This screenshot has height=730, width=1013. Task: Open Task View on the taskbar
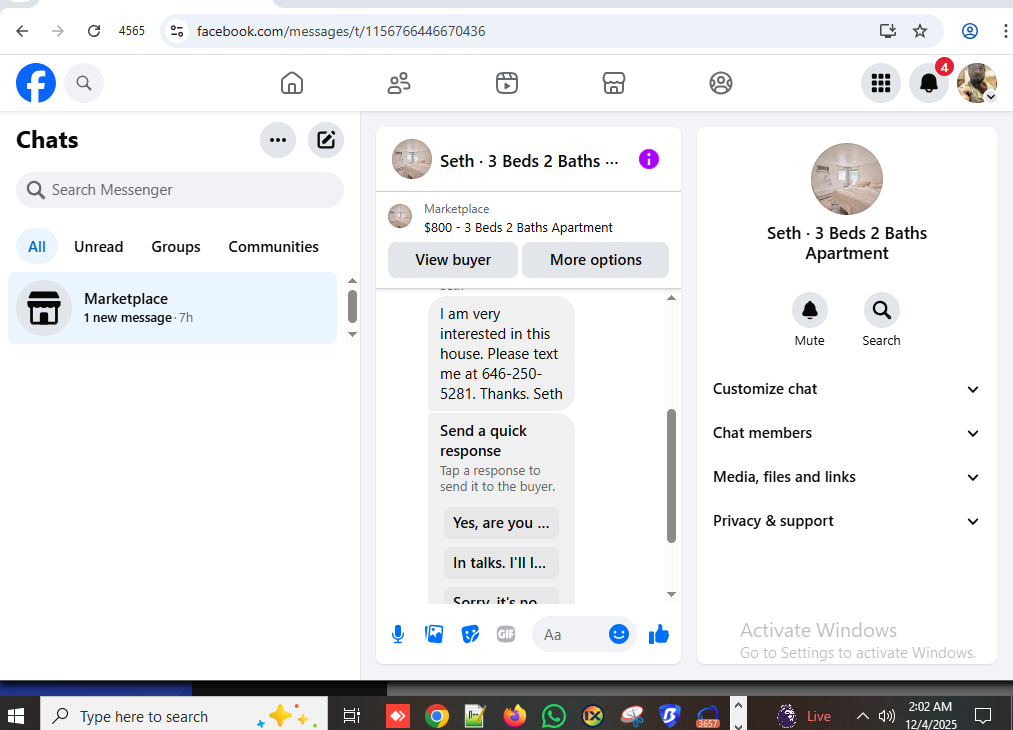coord(351,716)
